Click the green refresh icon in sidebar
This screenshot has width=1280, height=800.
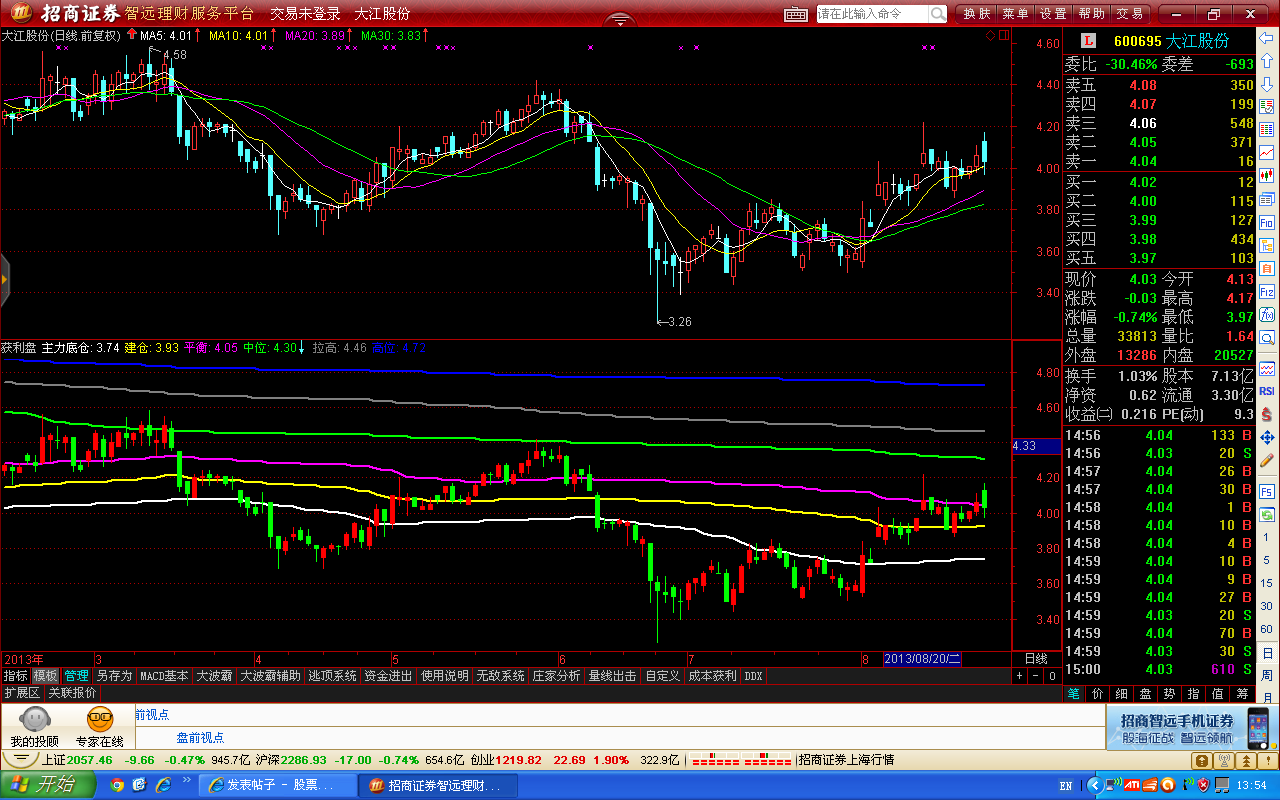click(x=1266, y=514)
